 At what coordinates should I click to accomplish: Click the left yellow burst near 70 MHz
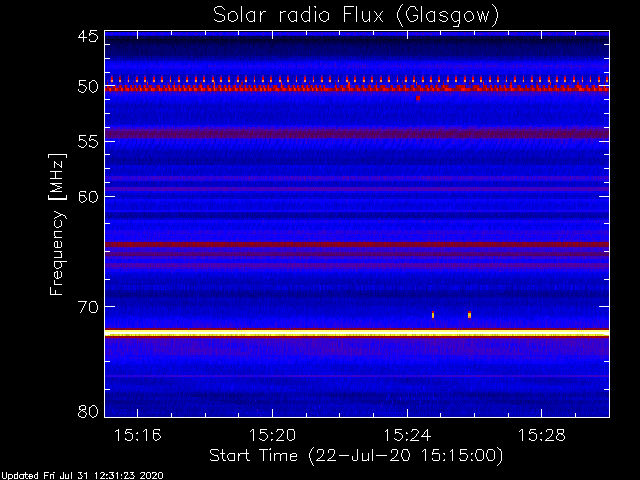point(433,315)
